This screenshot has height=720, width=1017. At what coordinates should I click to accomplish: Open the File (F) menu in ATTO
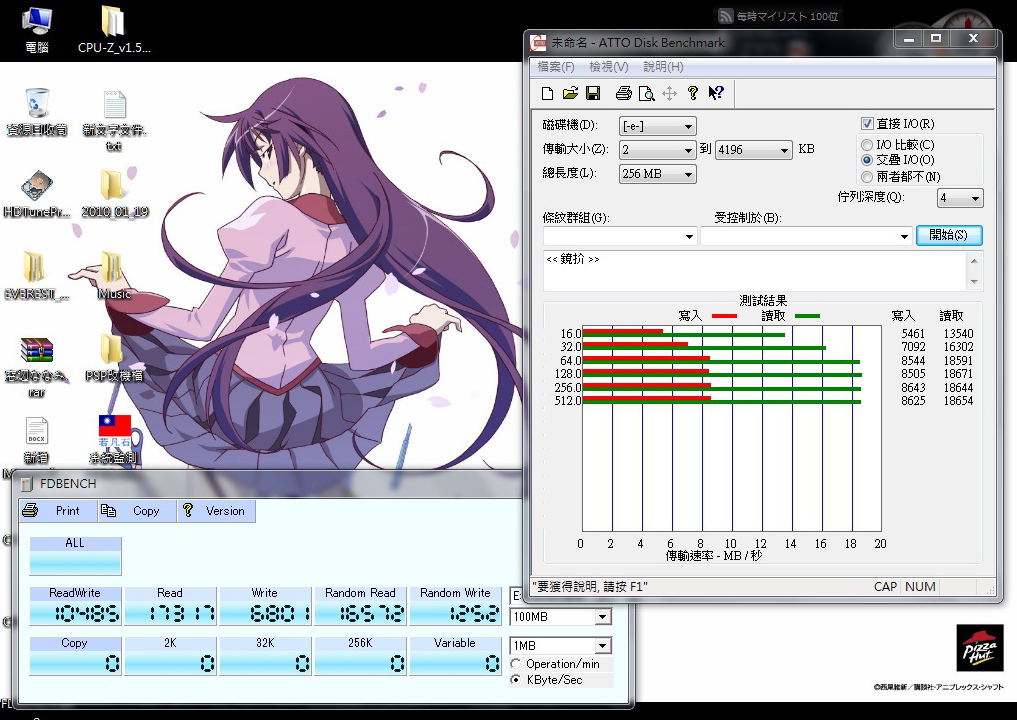(x=556, y=67)
